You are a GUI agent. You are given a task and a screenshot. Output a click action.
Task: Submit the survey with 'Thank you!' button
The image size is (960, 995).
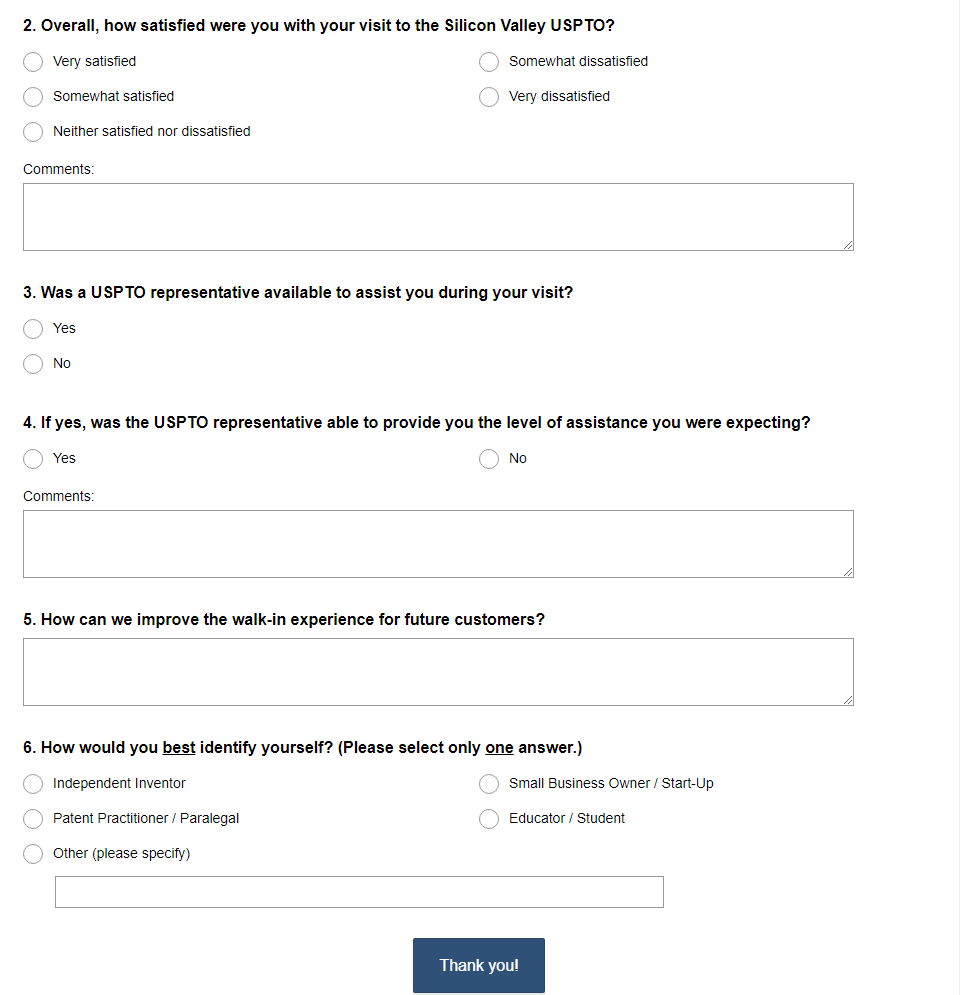point(479,965)
